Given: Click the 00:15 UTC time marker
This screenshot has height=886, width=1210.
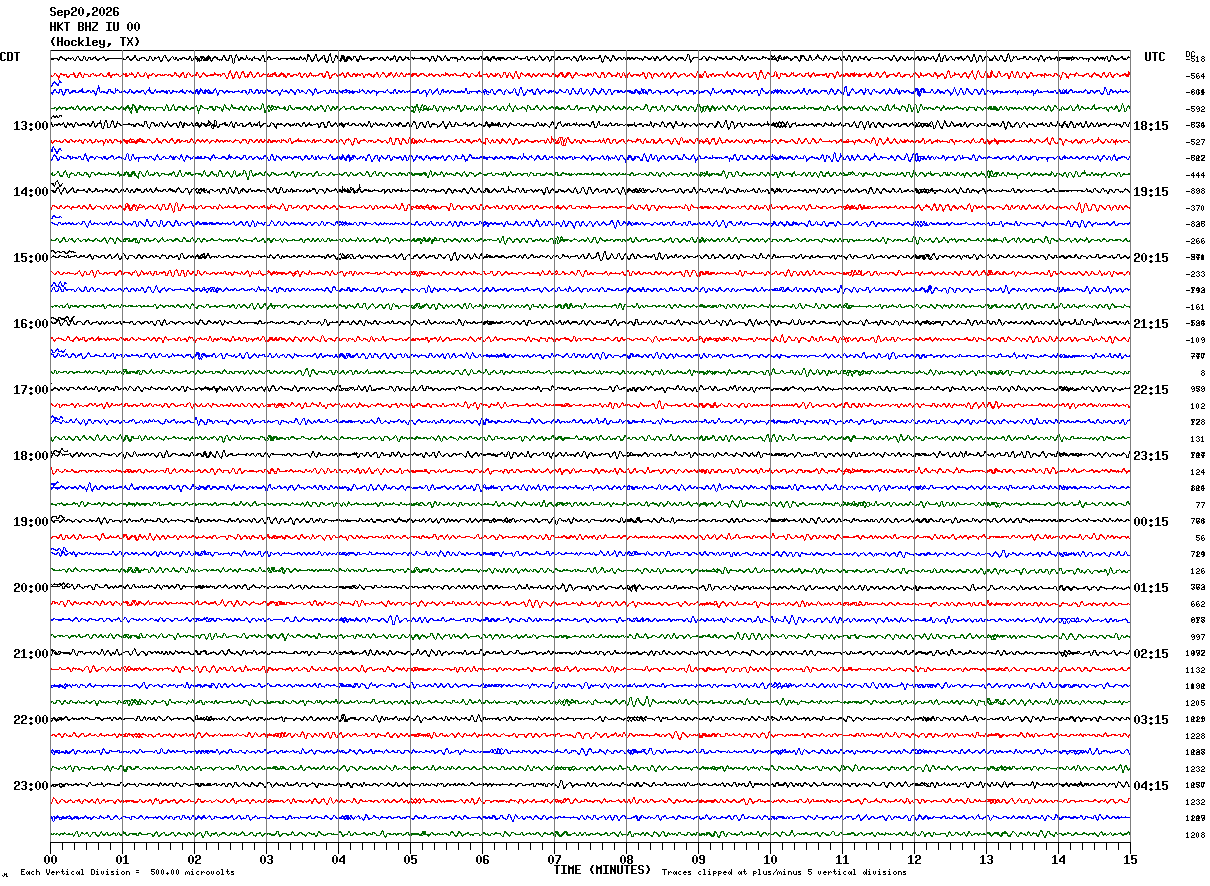Looking at the screenshot, I should [1151, 522].
